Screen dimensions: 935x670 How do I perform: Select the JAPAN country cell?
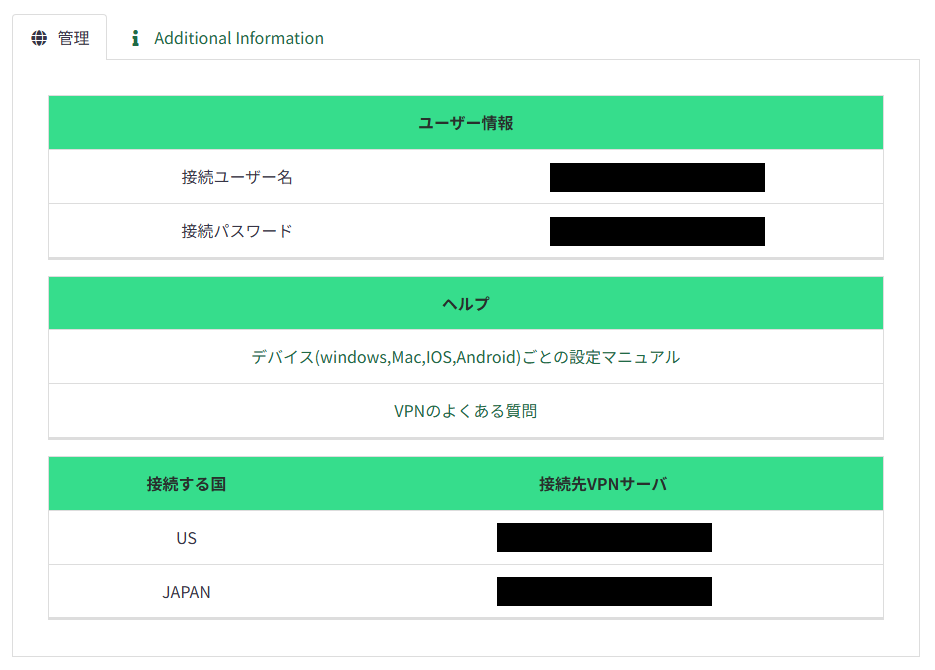coord(186,592)
